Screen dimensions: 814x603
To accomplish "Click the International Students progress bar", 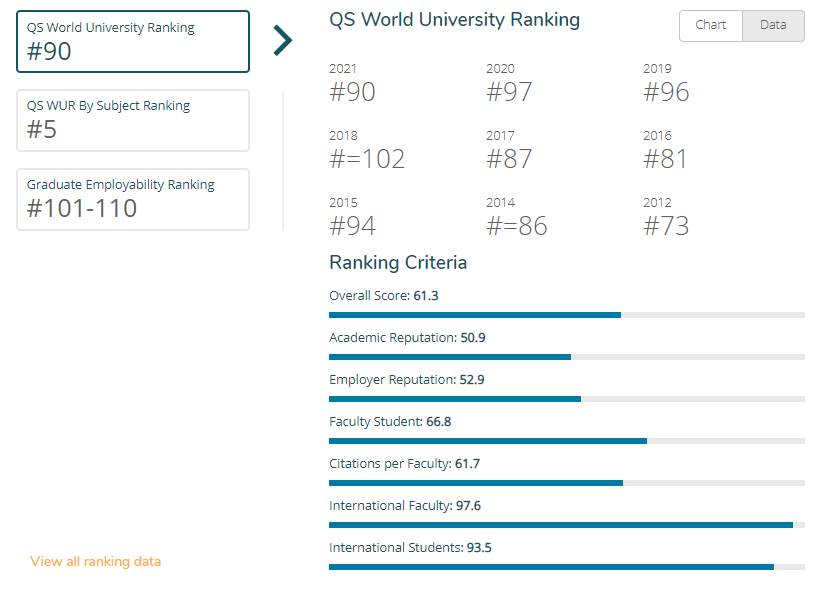I will pyautogui.click(x=567, y=567).
